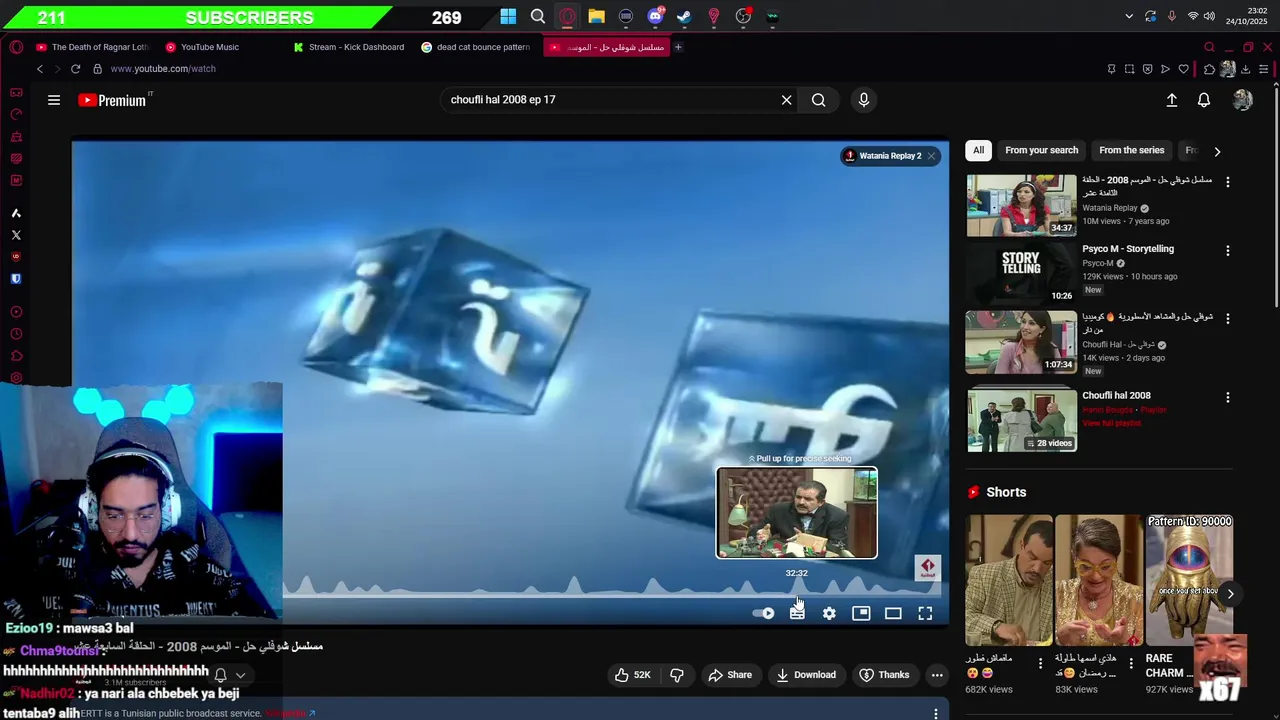This screenshot has width=1280, height=720.
Task: Open Windows Start menu
Action: click(x=508, y=16)
